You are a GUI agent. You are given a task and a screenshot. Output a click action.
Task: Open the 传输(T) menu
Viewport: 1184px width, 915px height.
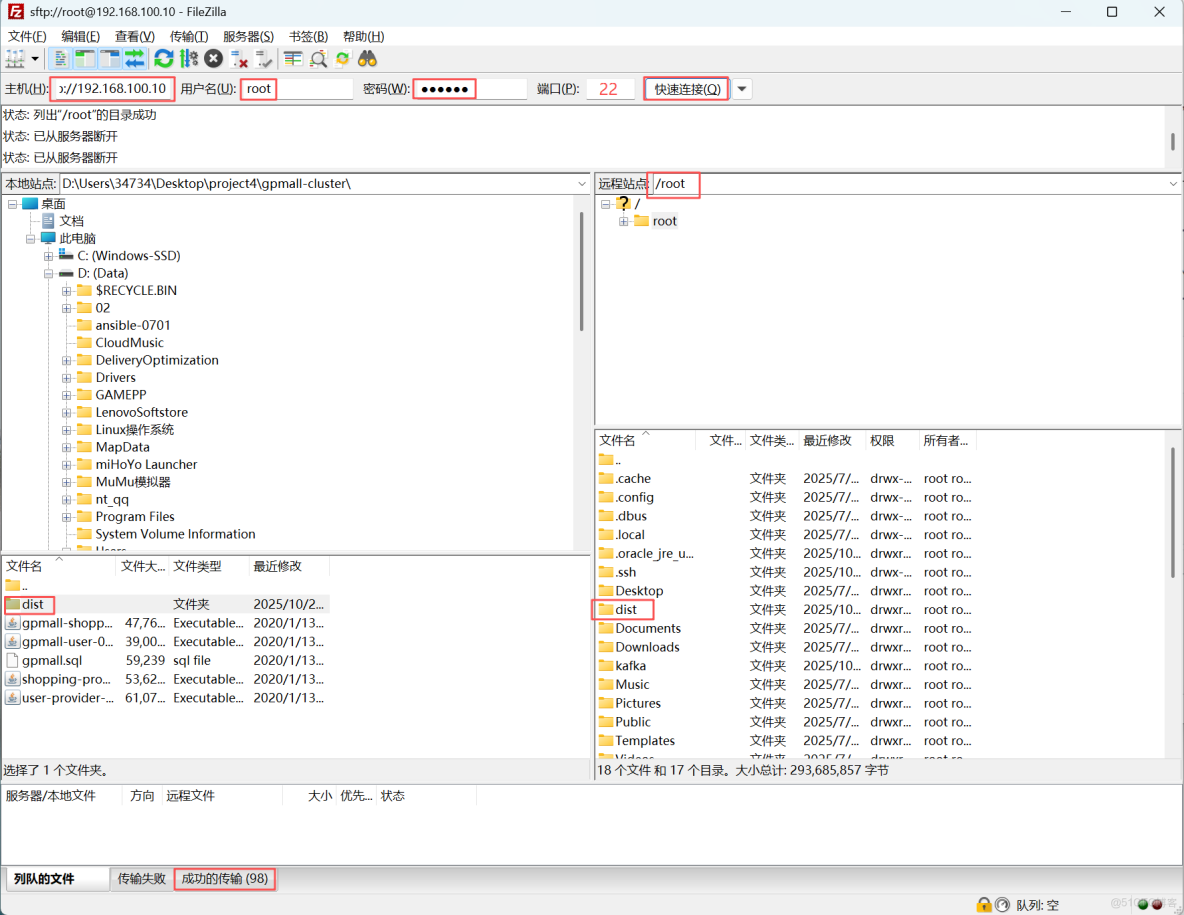pos(189,36)
